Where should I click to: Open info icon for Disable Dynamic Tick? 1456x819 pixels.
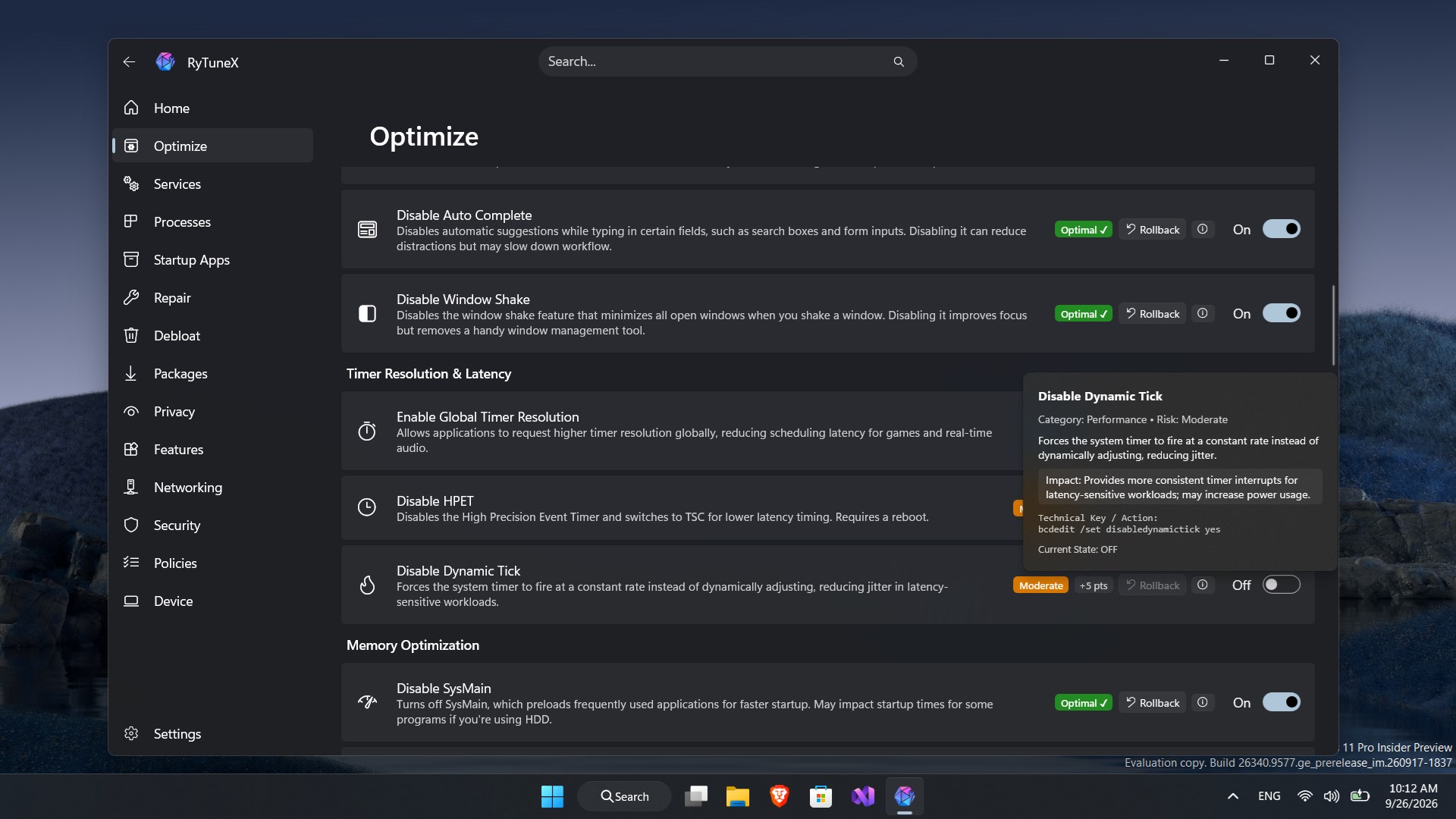point(1202,585)
